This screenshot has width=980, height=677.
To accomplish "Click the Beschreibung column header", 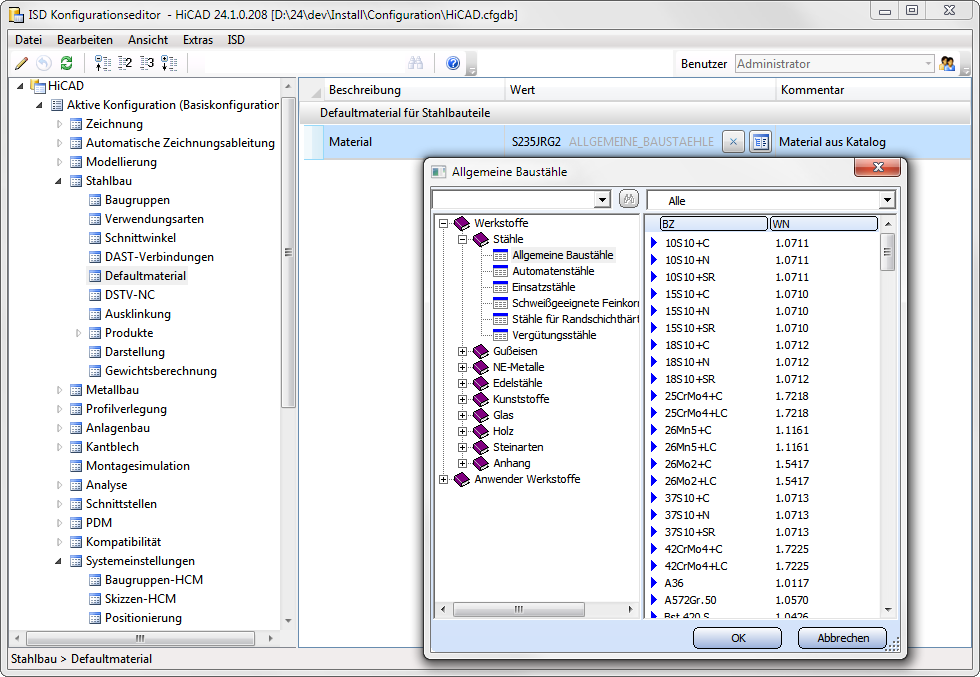I will click(x=413, y=90).
